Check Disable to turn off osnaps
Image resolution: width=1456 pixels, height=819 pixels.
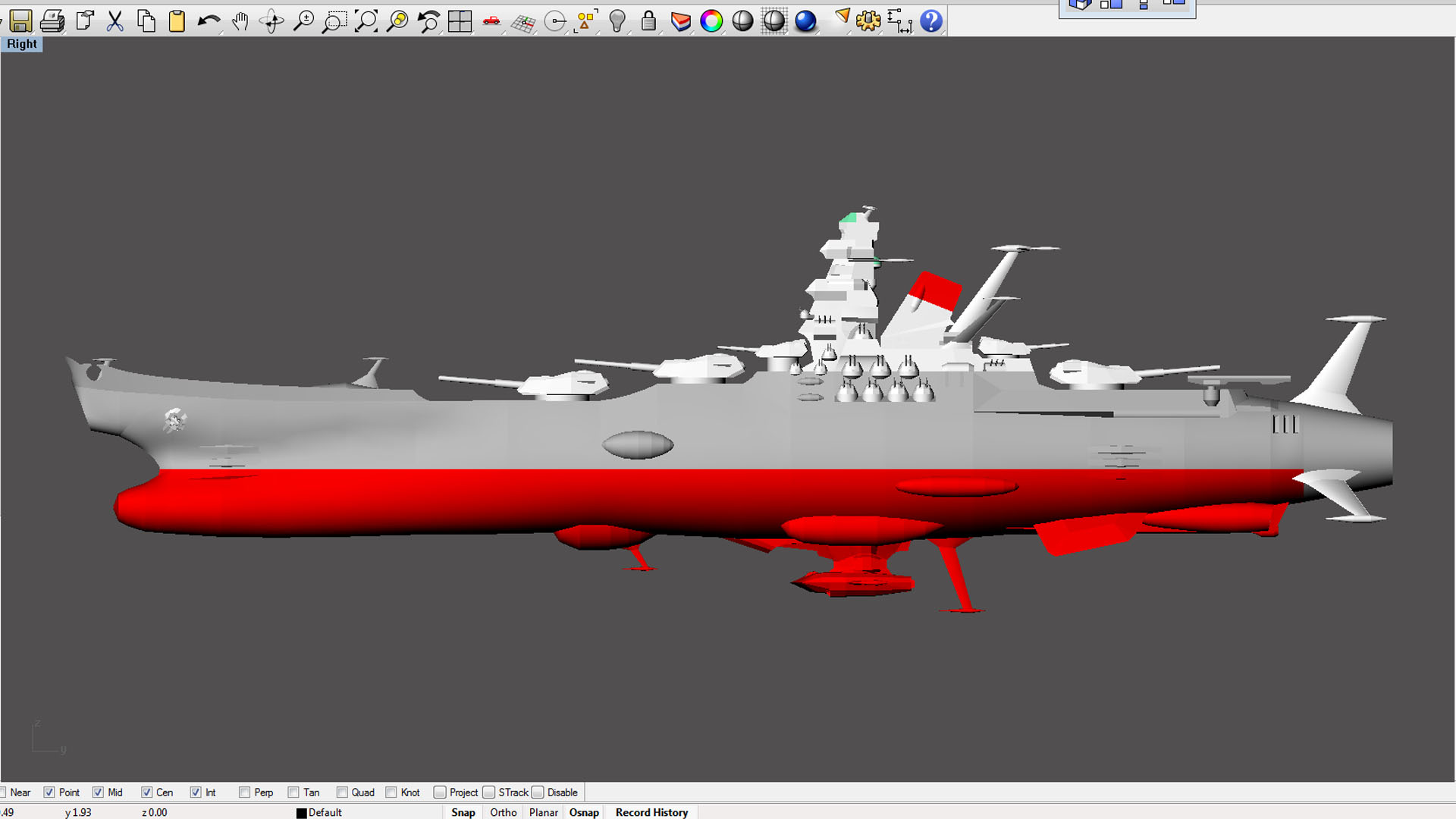538,792
